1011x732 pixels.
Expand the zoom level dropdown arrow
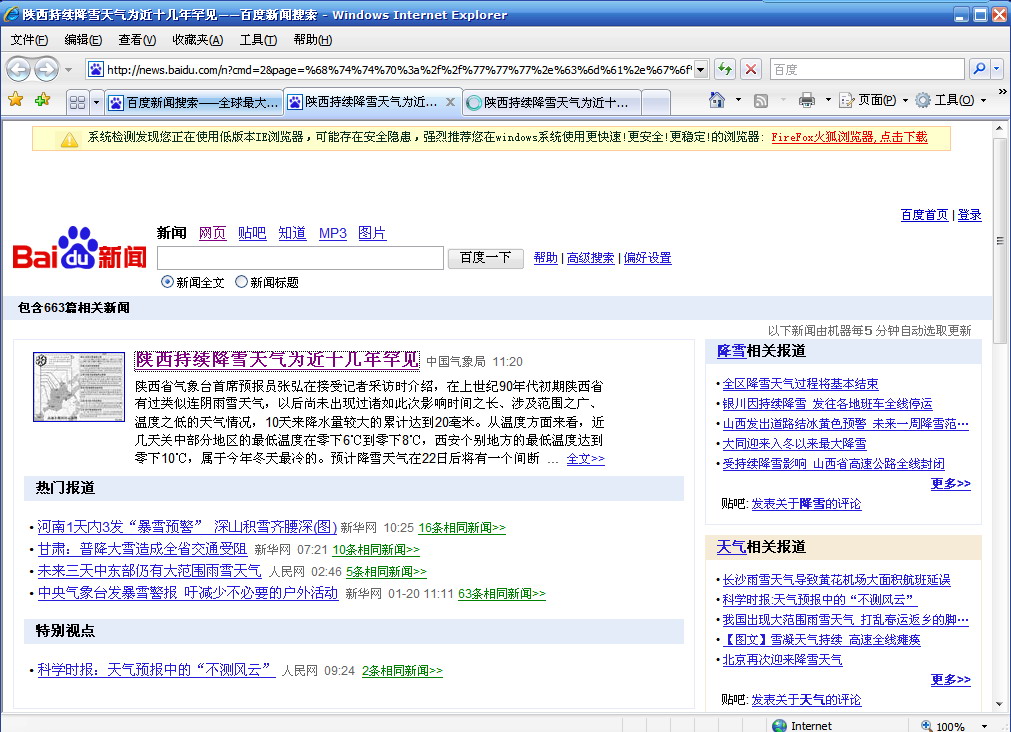click(984, 726)
